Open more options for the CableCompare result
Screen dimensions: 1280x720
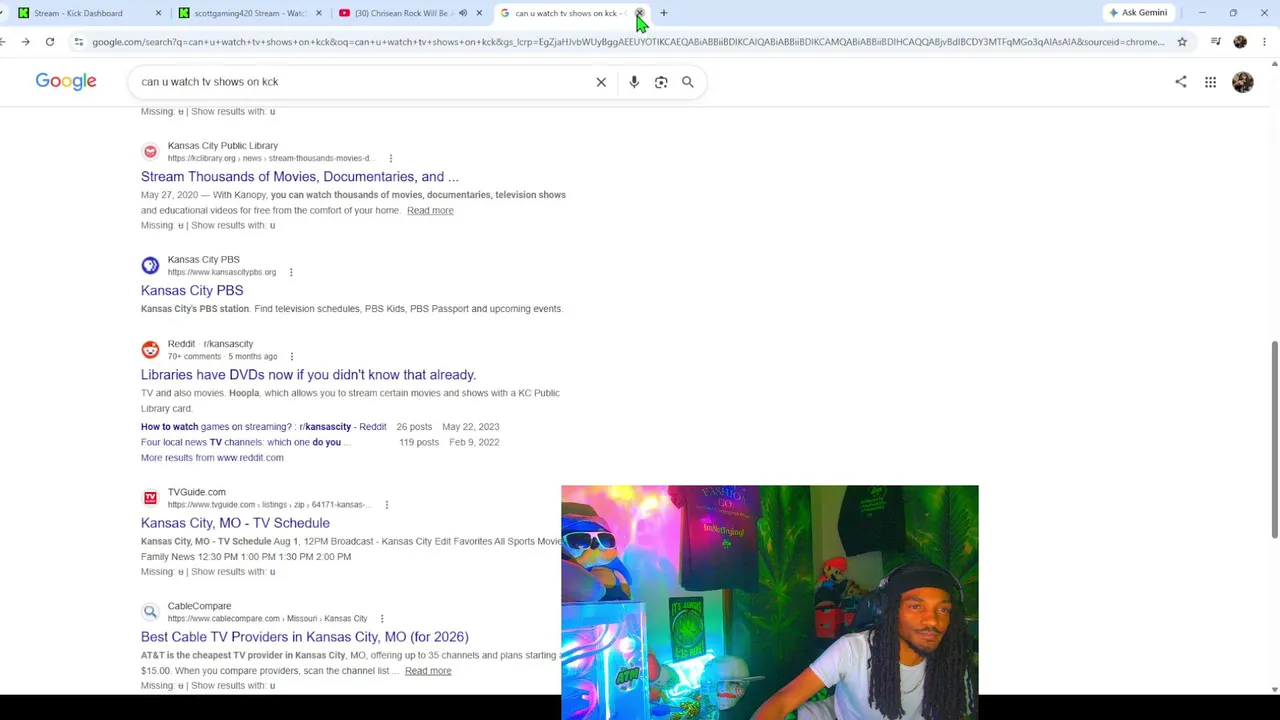pyautogui.click(x=382, y=619)
